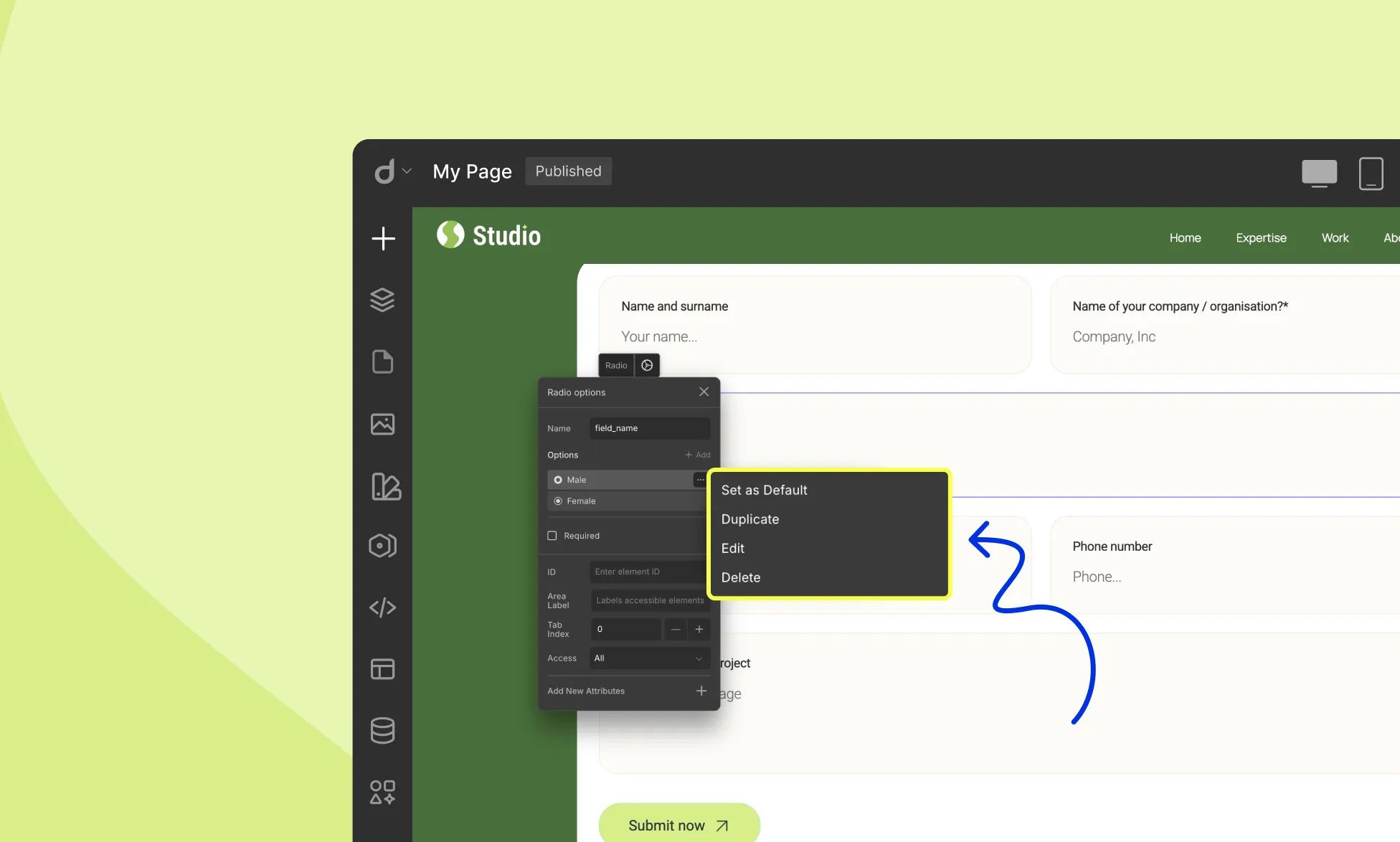This screenshot has width=1400, height=842.
Task: Click the Published status badge
Action: pos(569,171)
